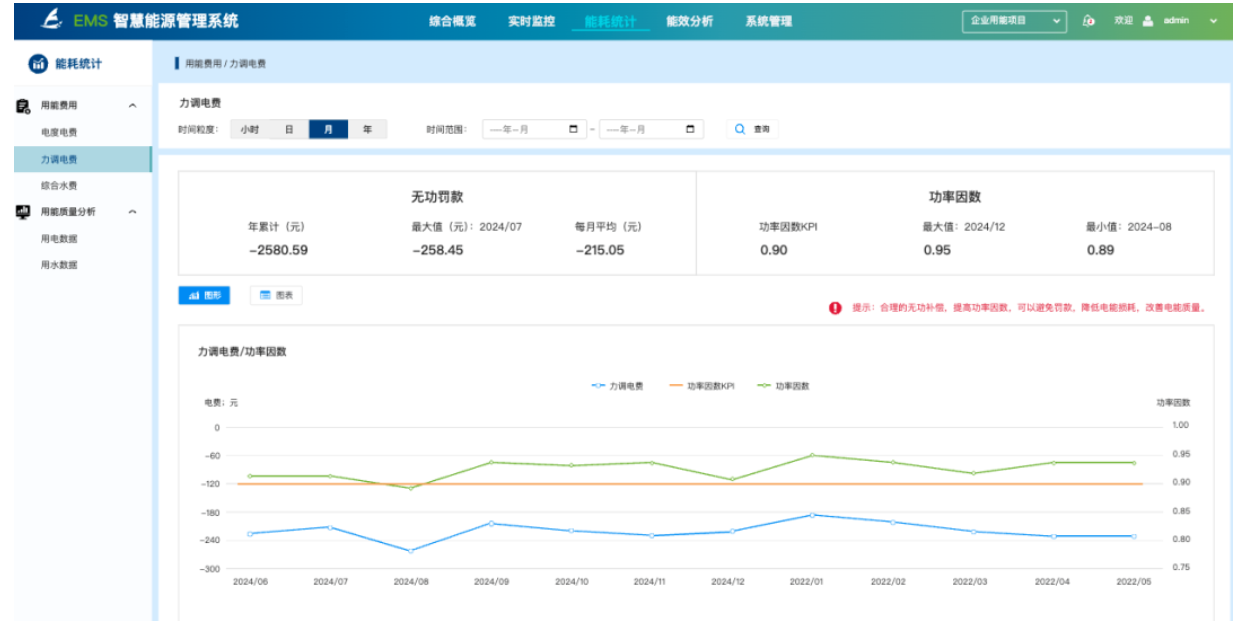Click the 查询 search button
The height and width of the screenshot is (621, 1237).
[752, 129]
